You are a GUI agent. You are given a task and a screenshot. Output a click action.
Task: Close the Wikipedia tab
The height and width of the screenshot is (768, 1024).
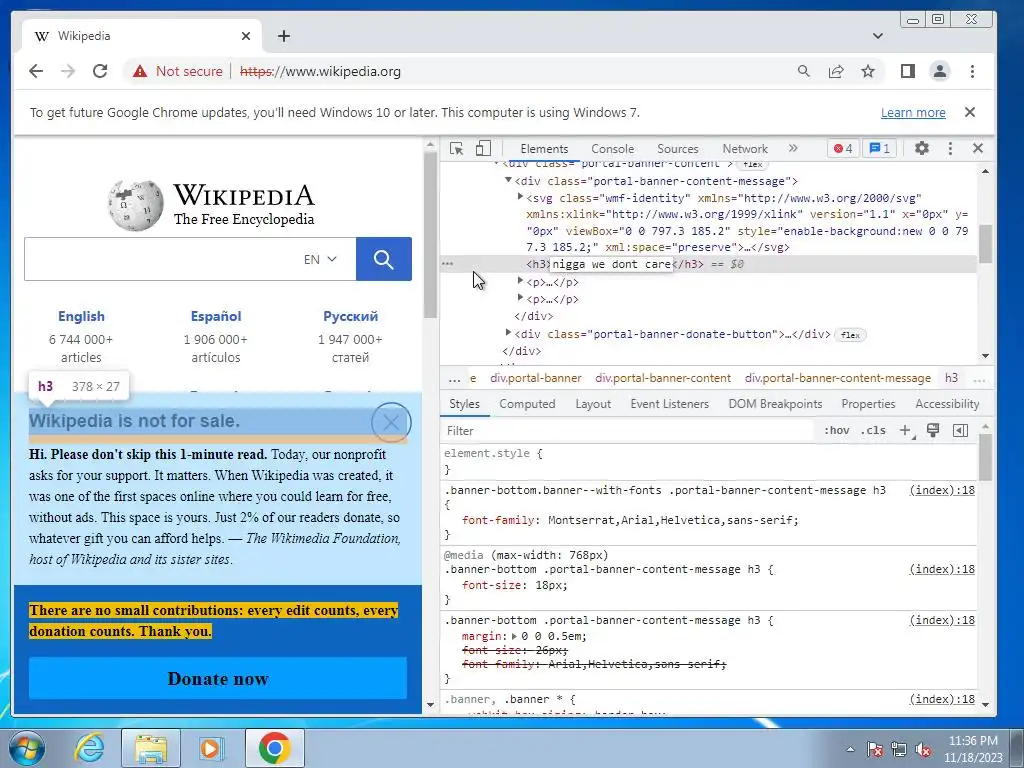point(246,36)
